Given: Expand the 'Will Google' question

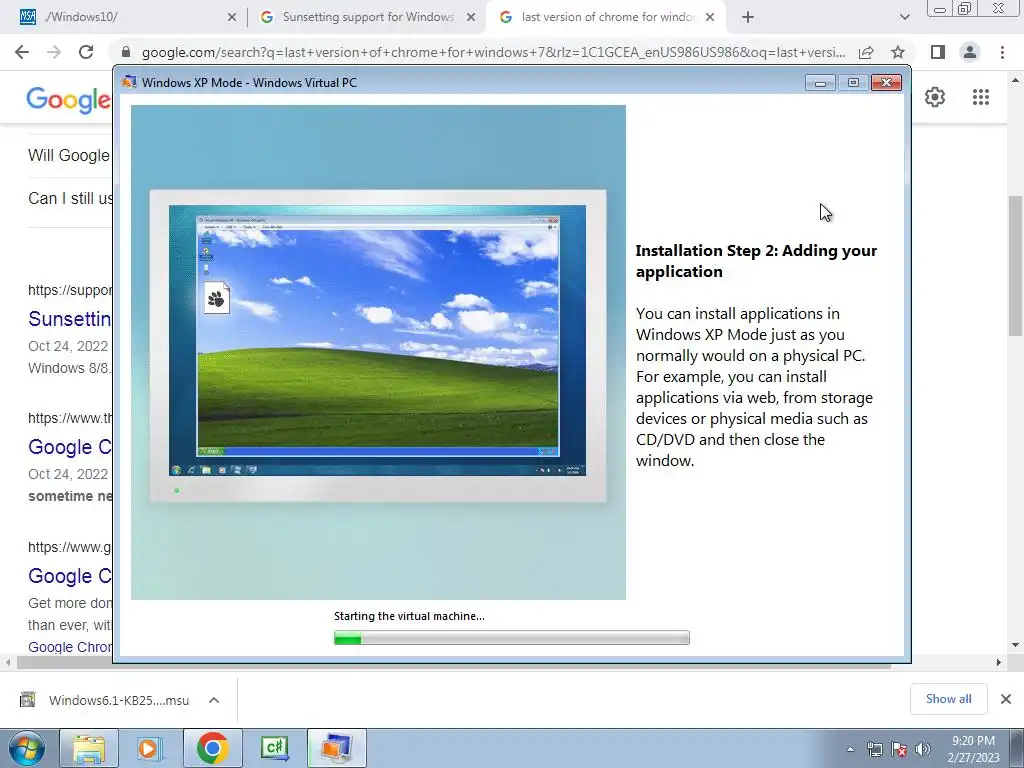Looking at the screenshot, I should pyautogui.click(x=69, y=155).
